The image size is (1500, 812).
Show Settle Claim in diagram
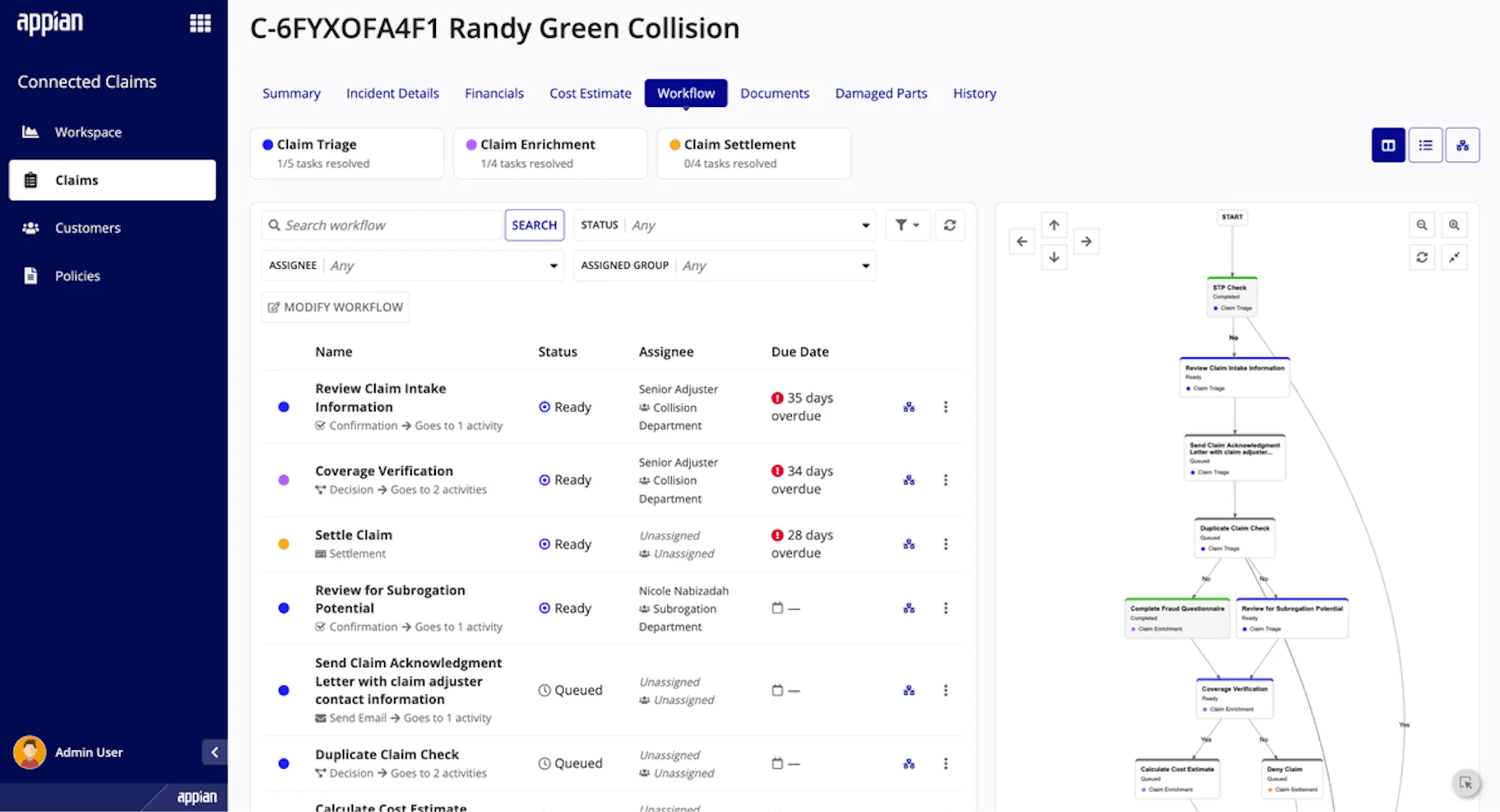point(909,544)
